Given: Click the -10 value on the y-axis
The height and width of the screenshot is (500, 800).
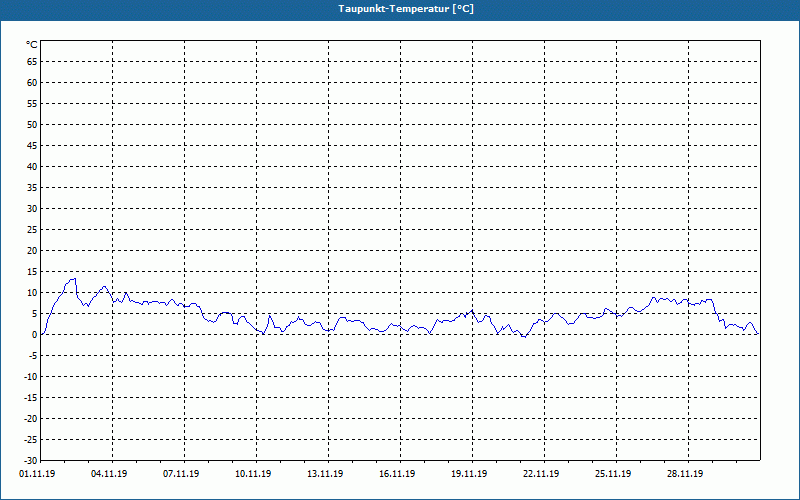Looking at the screenshot, I should [31, 377].
